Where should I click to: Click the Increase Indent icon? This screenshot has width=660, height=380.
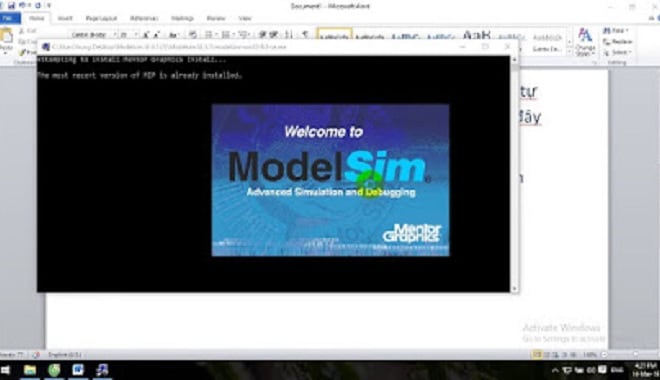pyautogui.click(x=274, y=35)
